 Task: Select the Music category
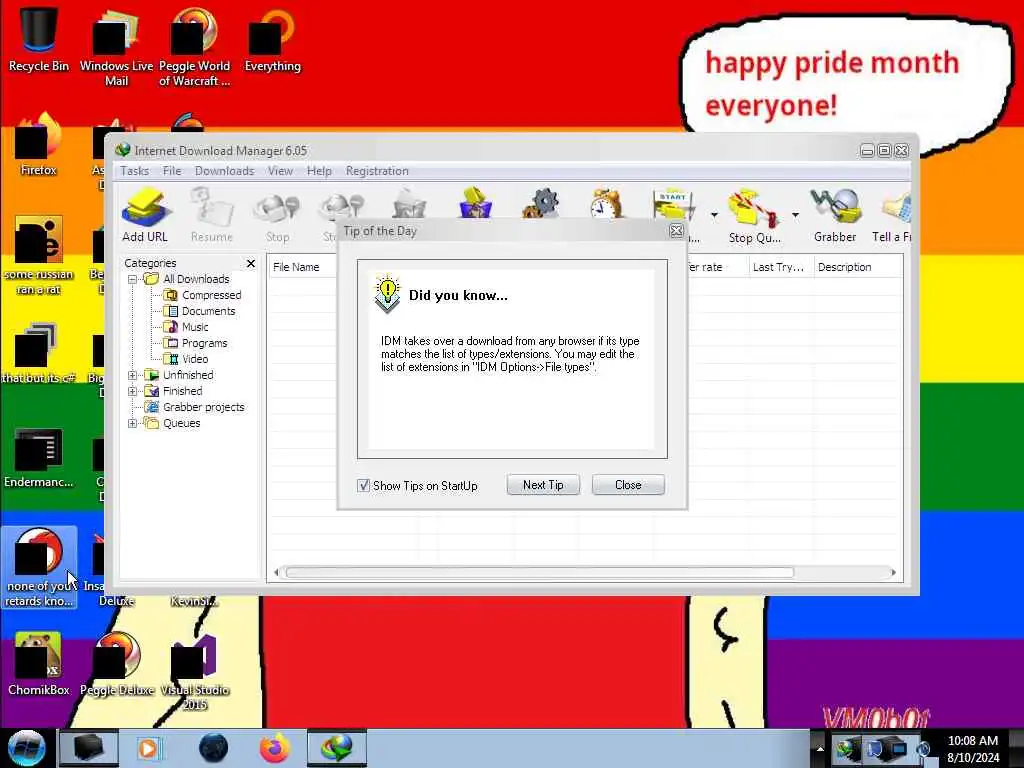(195, 327)
